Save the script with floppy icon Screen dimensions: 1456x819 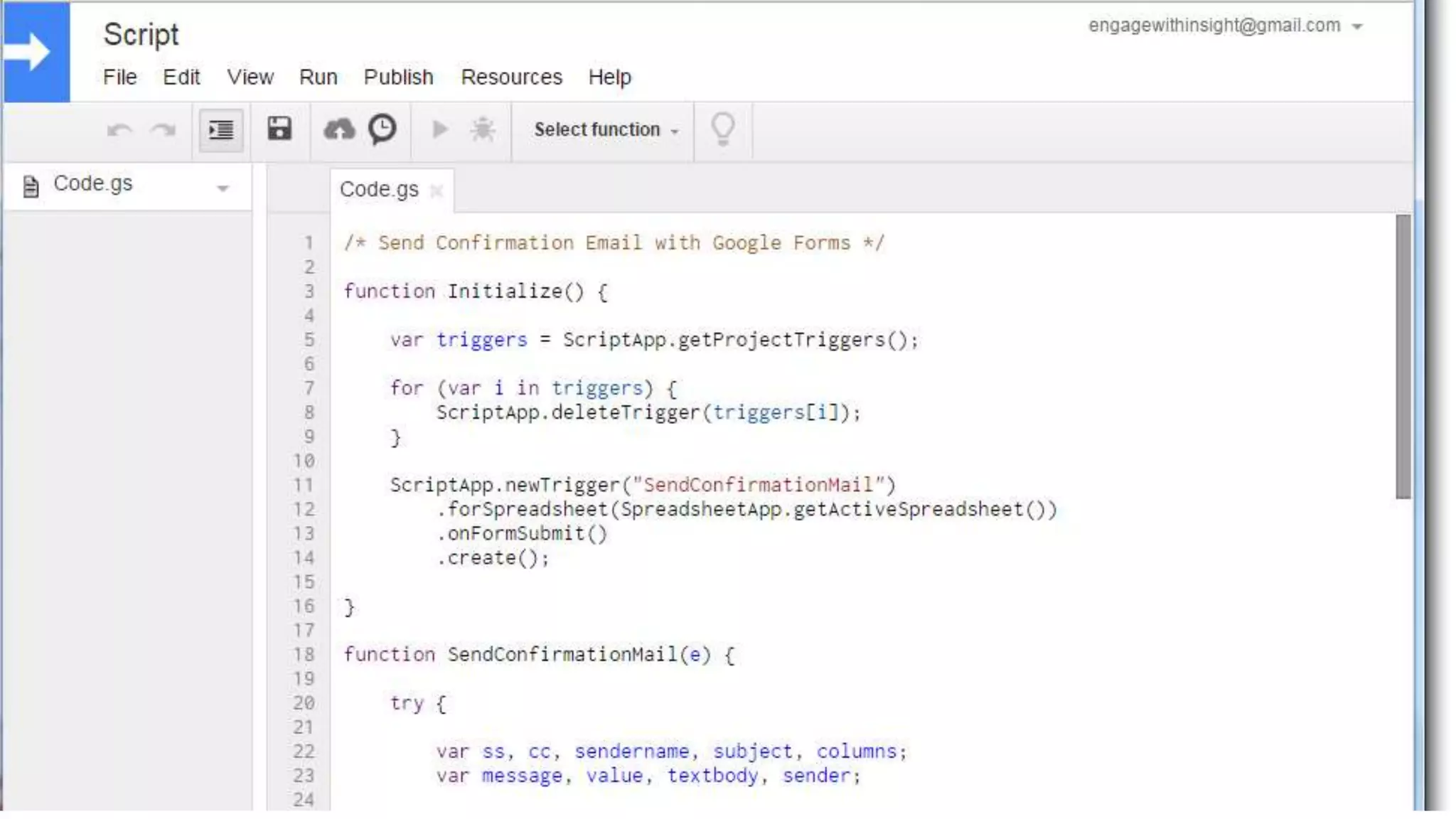279,129
